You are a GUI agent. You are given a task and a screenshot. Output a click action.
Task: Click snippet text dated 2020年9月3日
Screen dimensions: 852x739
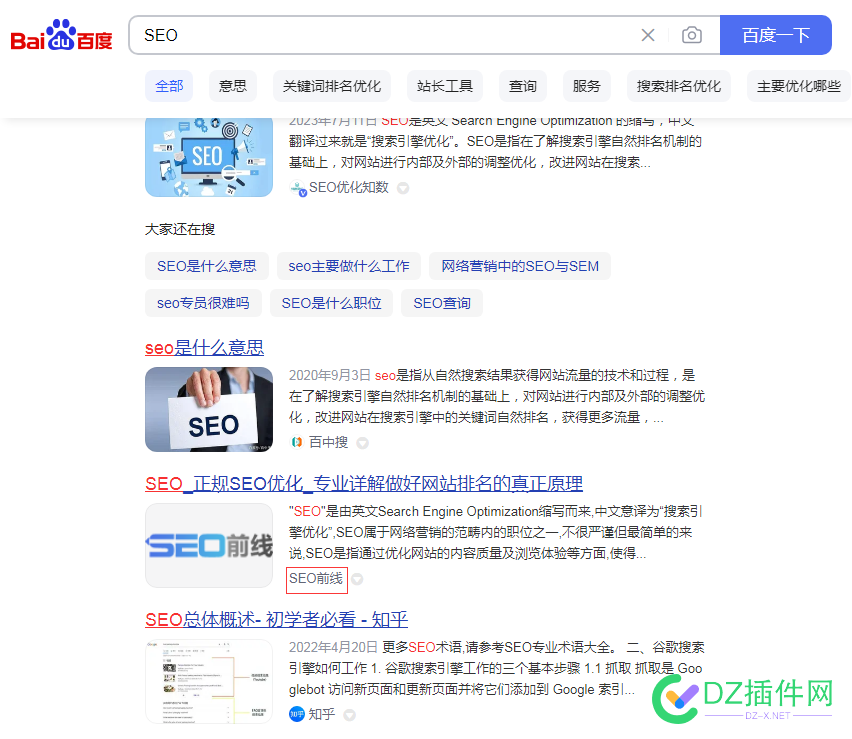497,396
